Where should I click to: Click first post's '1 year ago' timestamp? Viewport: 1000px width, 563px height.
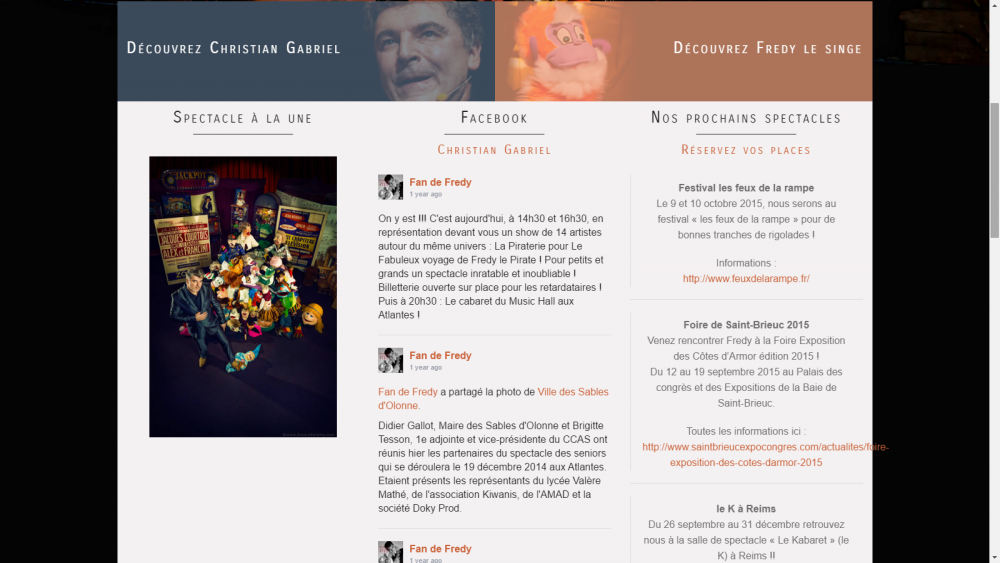pyautogui.click(x=425, y=194)
